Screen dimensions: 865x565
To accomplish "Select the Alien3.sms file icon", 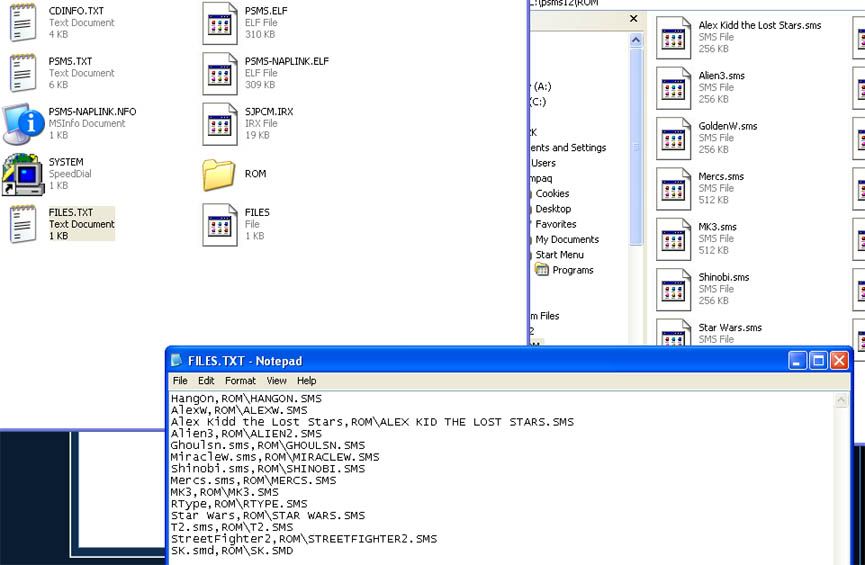I will [673, 88].
